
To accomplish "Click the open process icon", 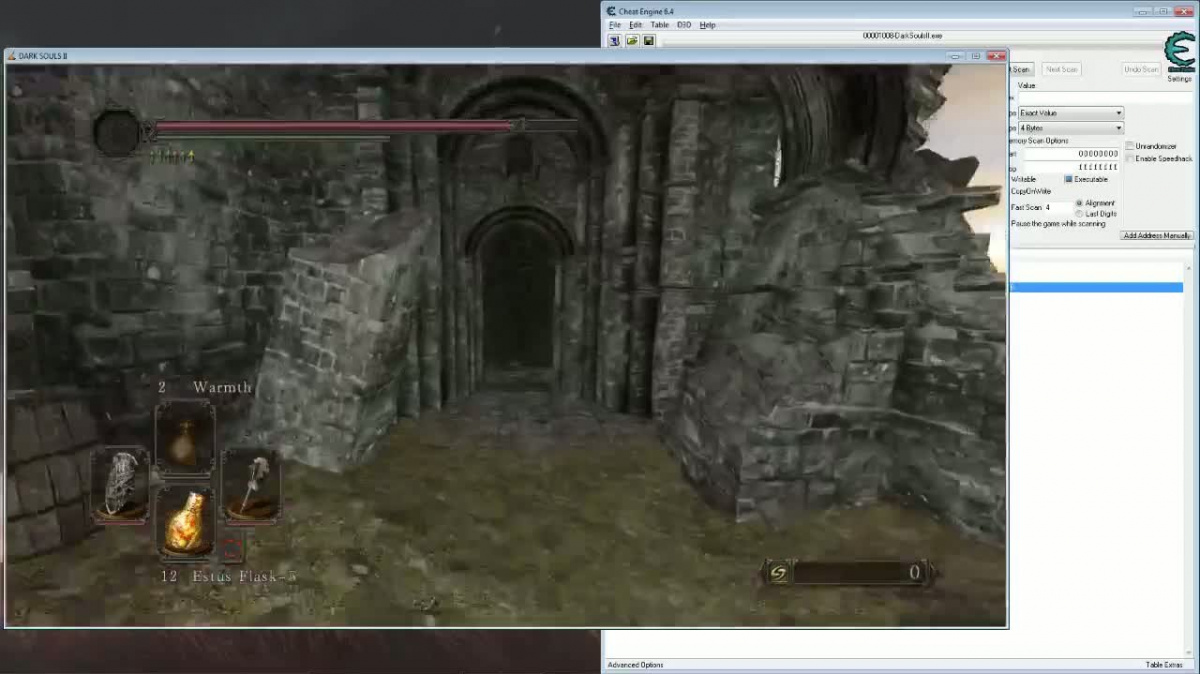I will (x=615, y=41).
